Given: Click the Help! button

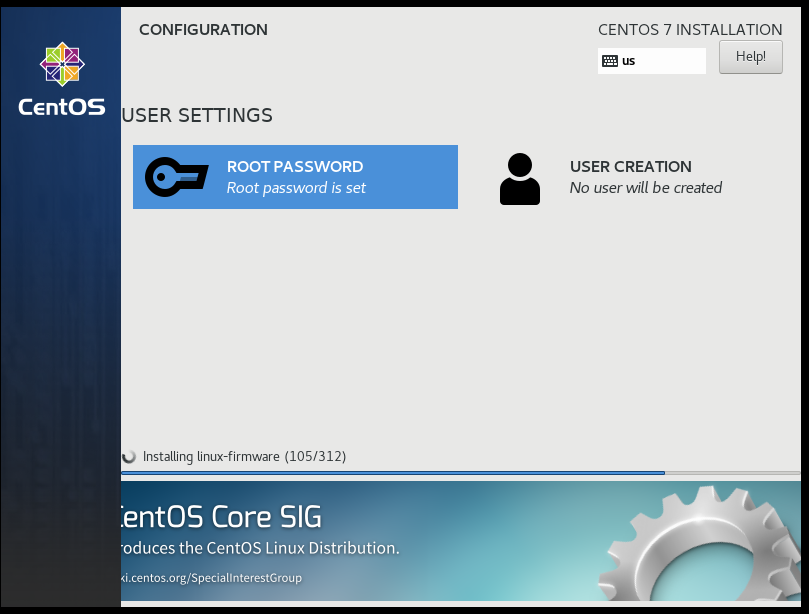Looking at the screenshot, I should pyautogui.click(x=750, y=56).
